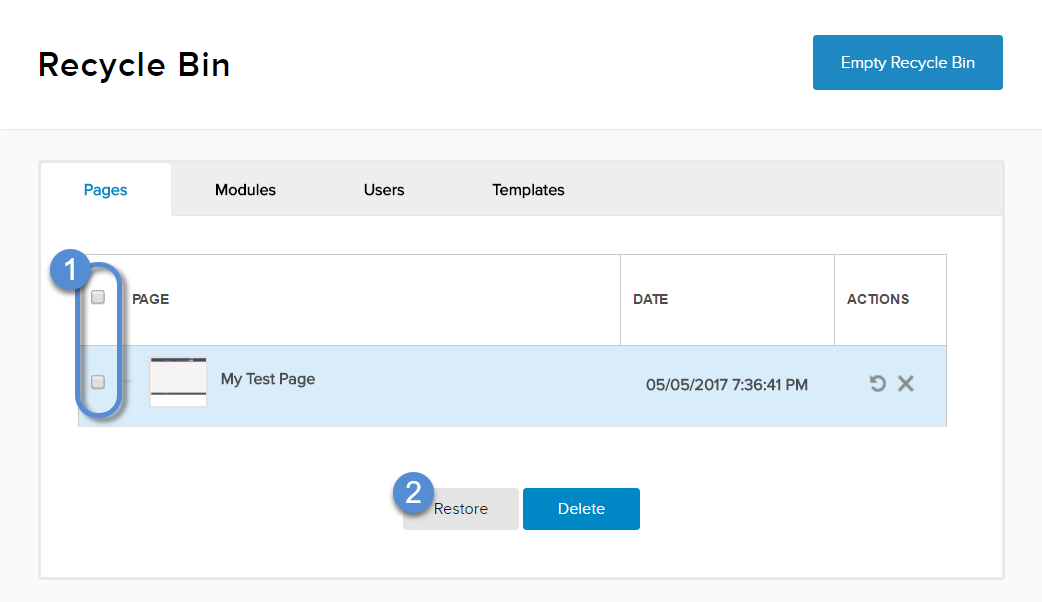Check the select-all checkbox in table header
Viewport: 1042px width, 602px height.
coord(98,297)
